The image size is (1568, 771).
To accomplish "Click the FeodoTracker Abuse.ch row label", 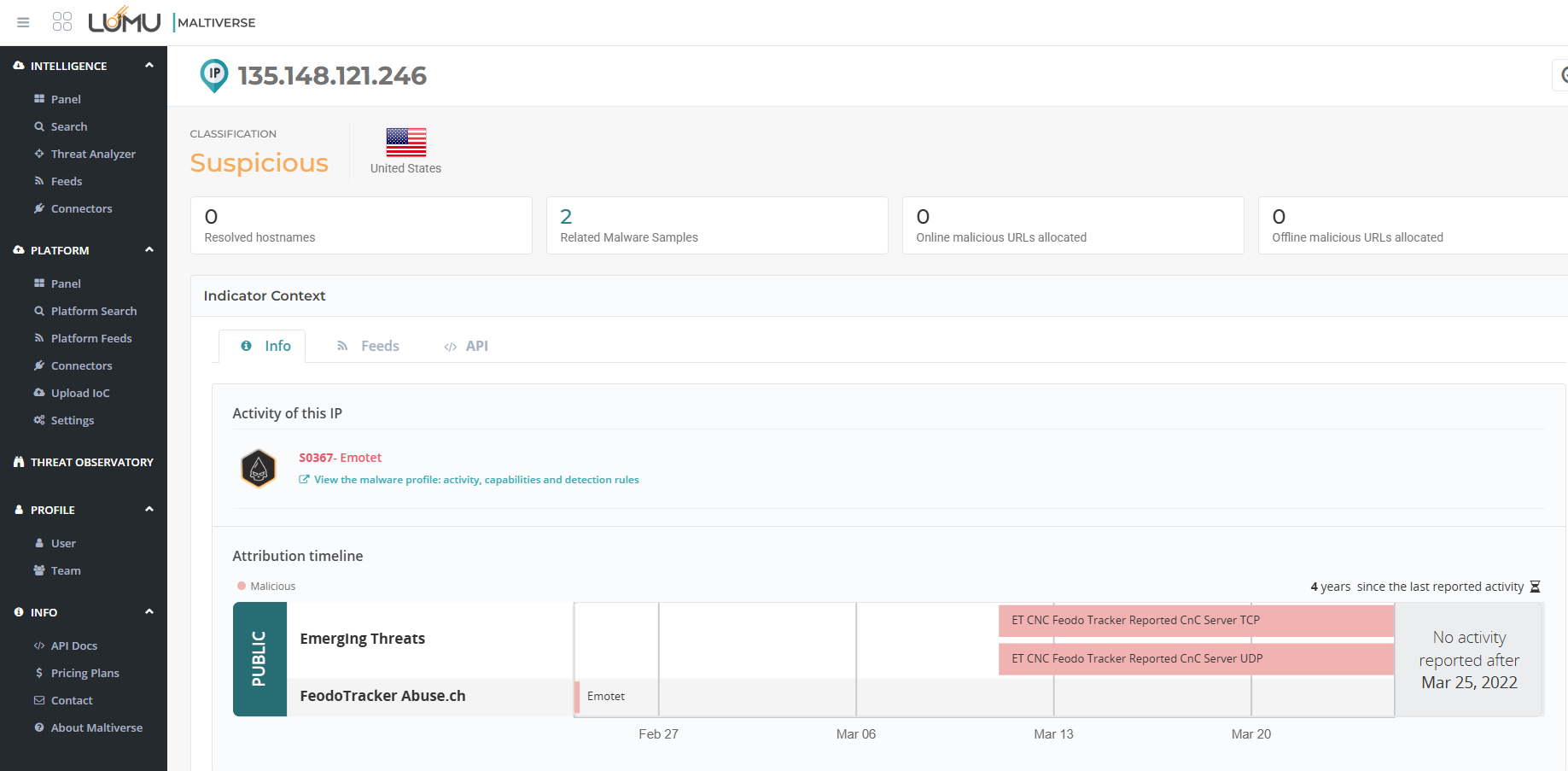I will point(382,696).
